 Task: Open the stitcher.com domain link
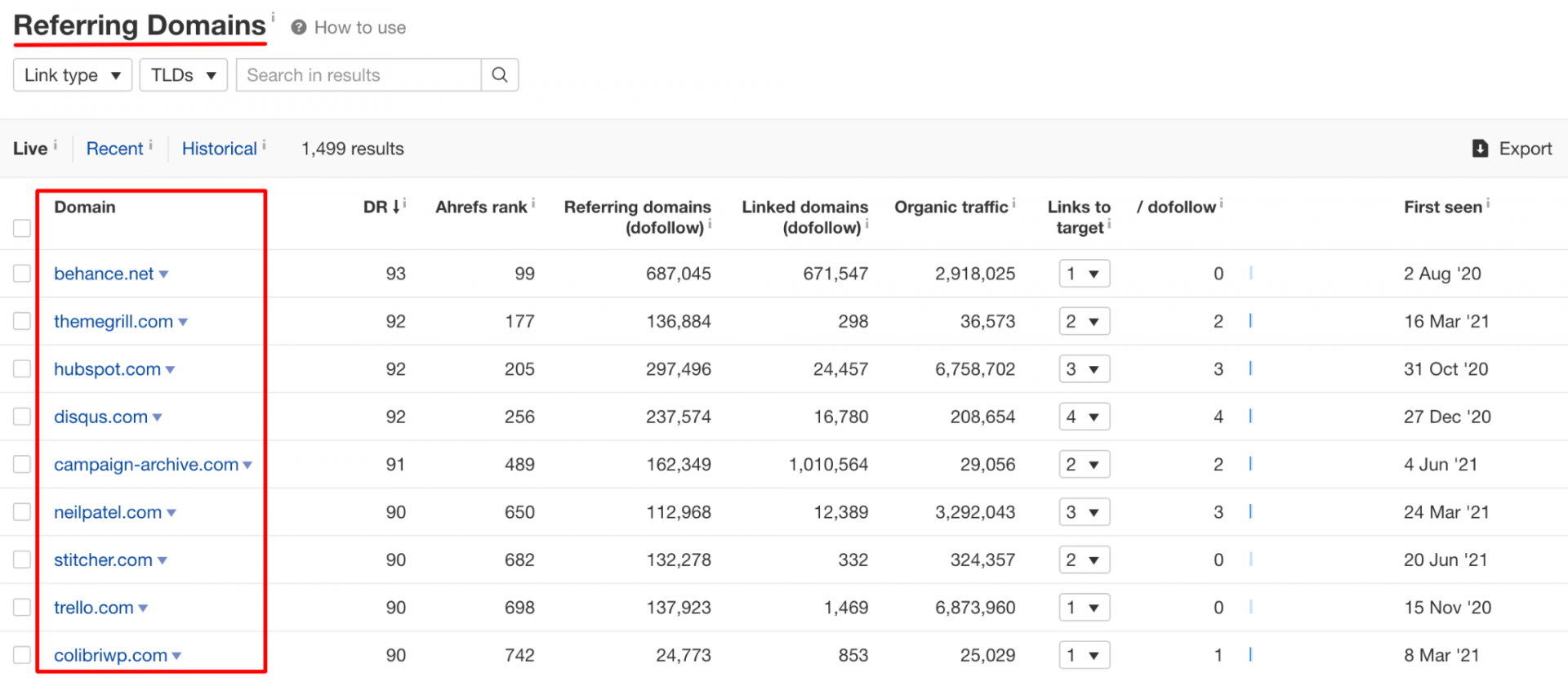[103, 560]
